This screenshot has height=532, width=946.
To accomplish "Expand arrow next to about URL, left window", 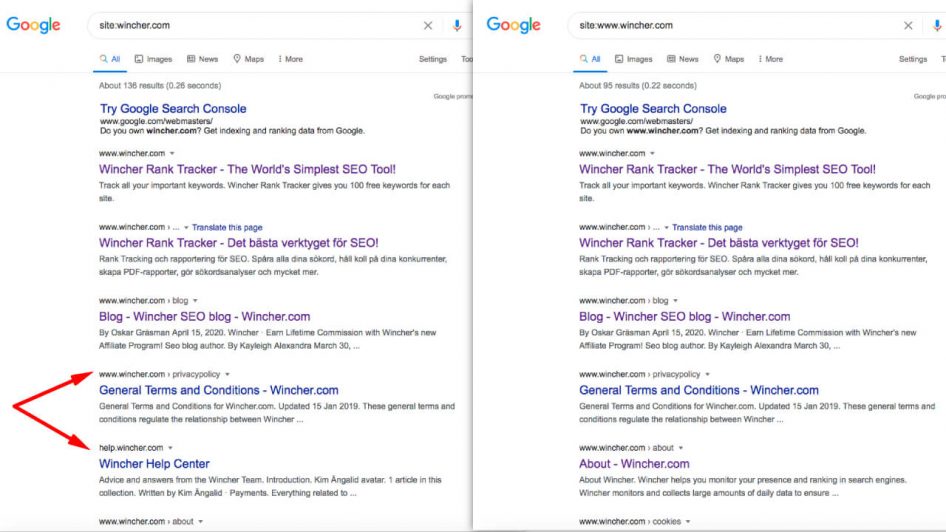I will [200, 522].
